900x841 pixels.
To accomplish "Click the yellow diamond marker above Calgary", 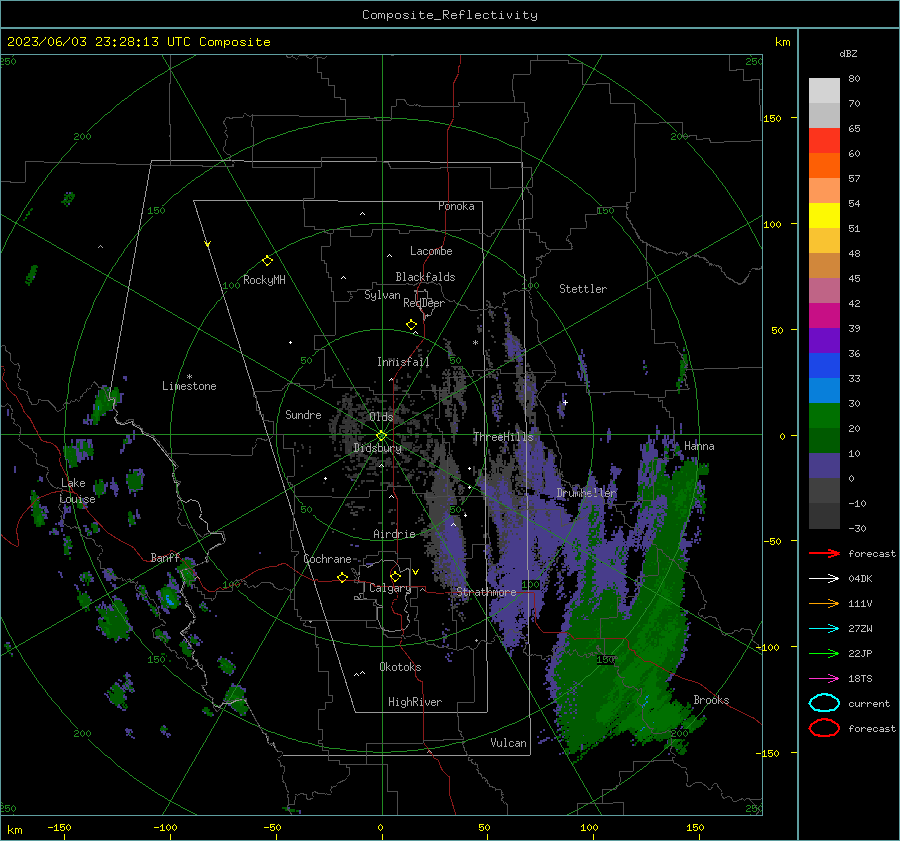I will point(395,575).
